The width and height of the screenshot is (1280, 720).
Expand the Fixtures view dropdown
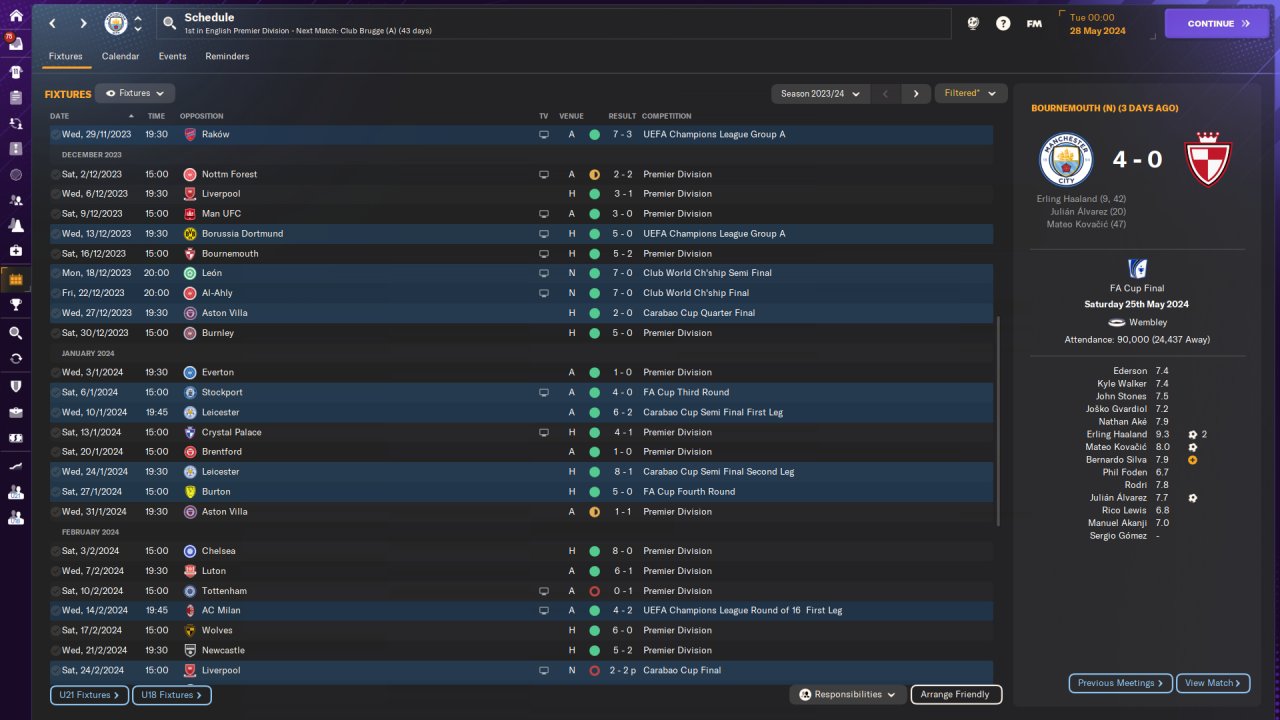[x=135, y=93]
